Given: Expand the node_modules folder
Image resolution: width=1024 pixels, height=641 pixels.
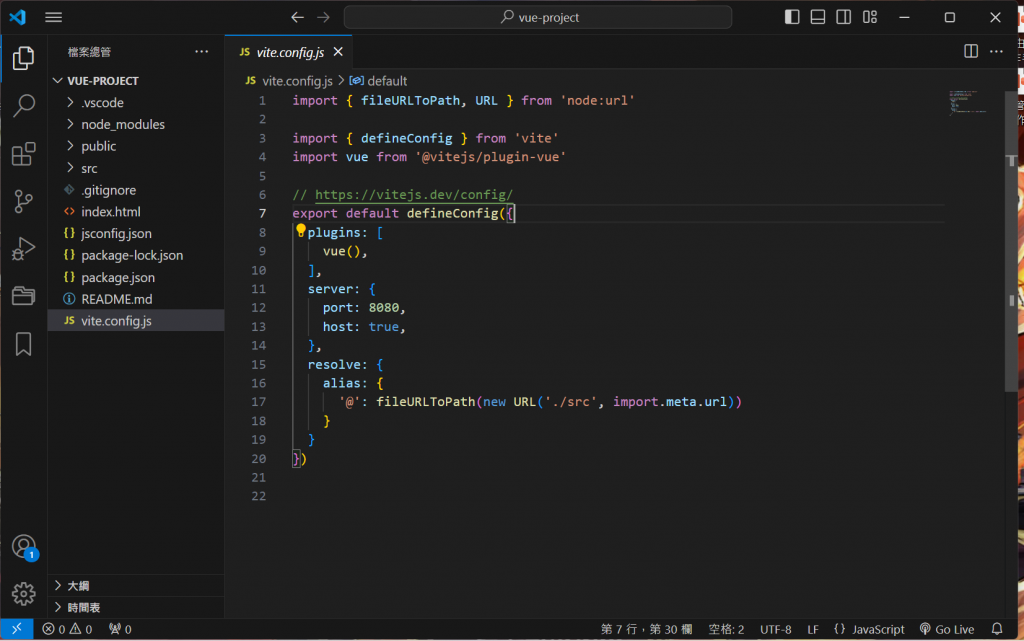Looking at the screenshot, I should 122,124.
